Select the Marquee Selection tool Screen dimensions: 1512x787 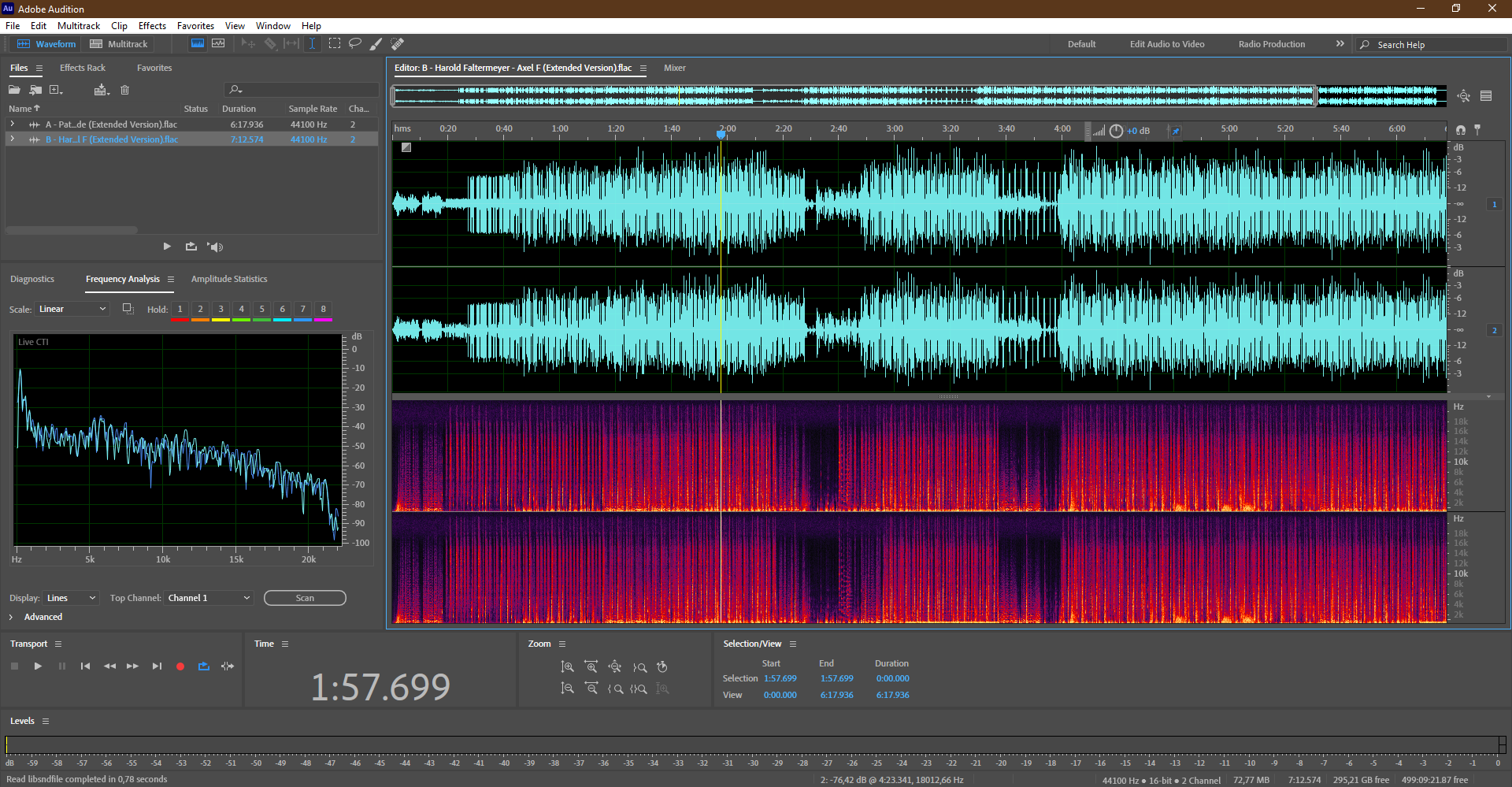335,43
